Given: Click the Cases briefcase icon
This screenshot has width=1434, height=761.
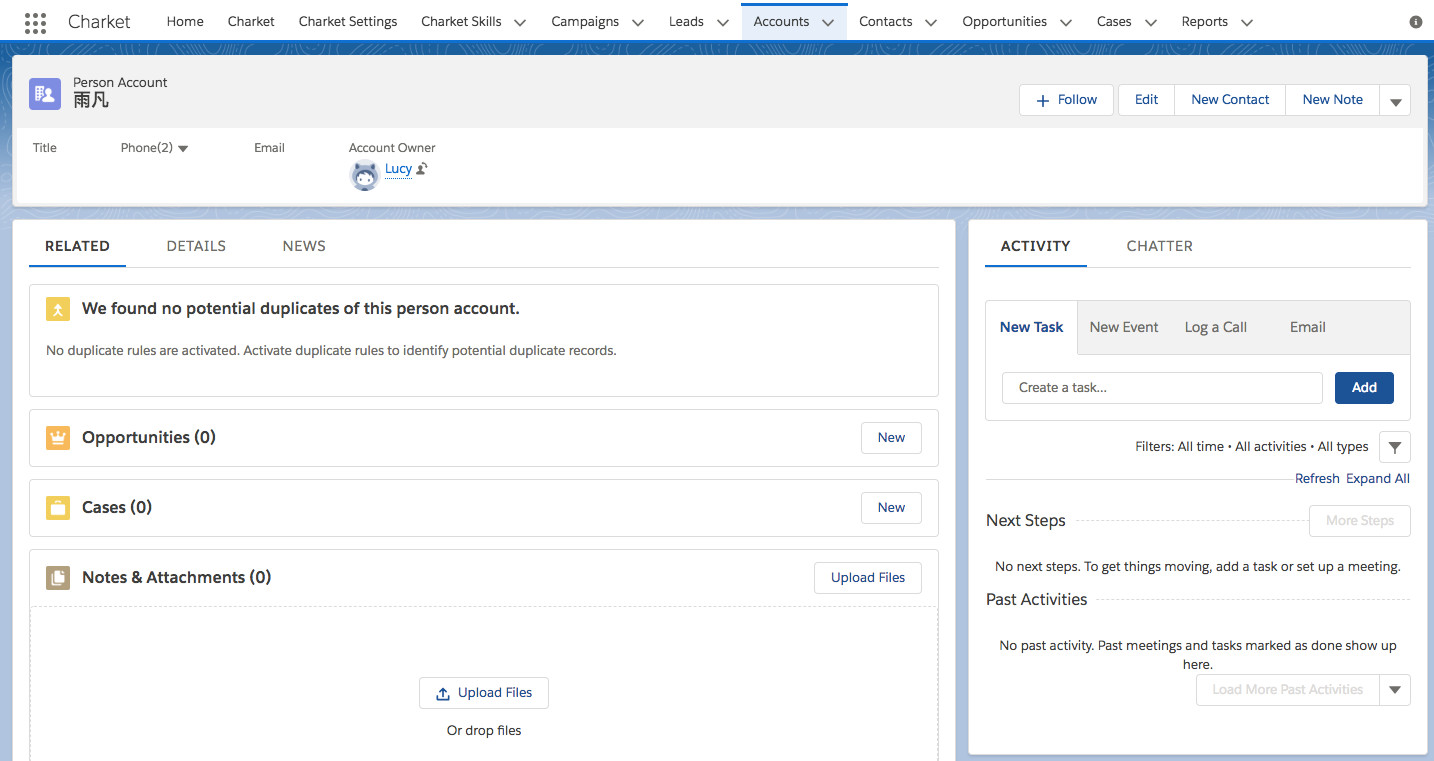Looking at the screenshot, I should (58, 508).
